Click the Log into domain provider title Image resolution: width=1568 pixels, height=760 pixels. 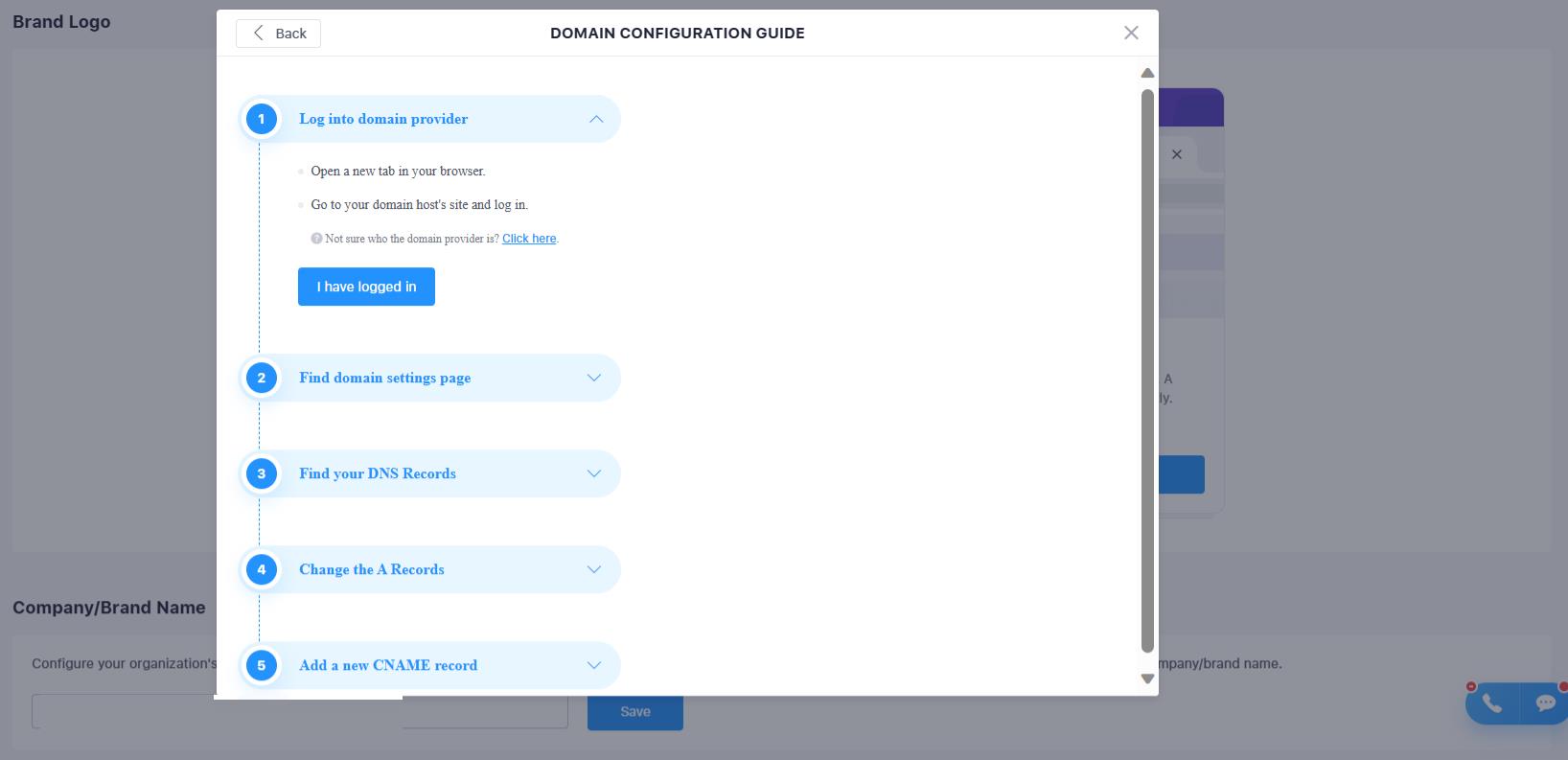click(383, 119)
